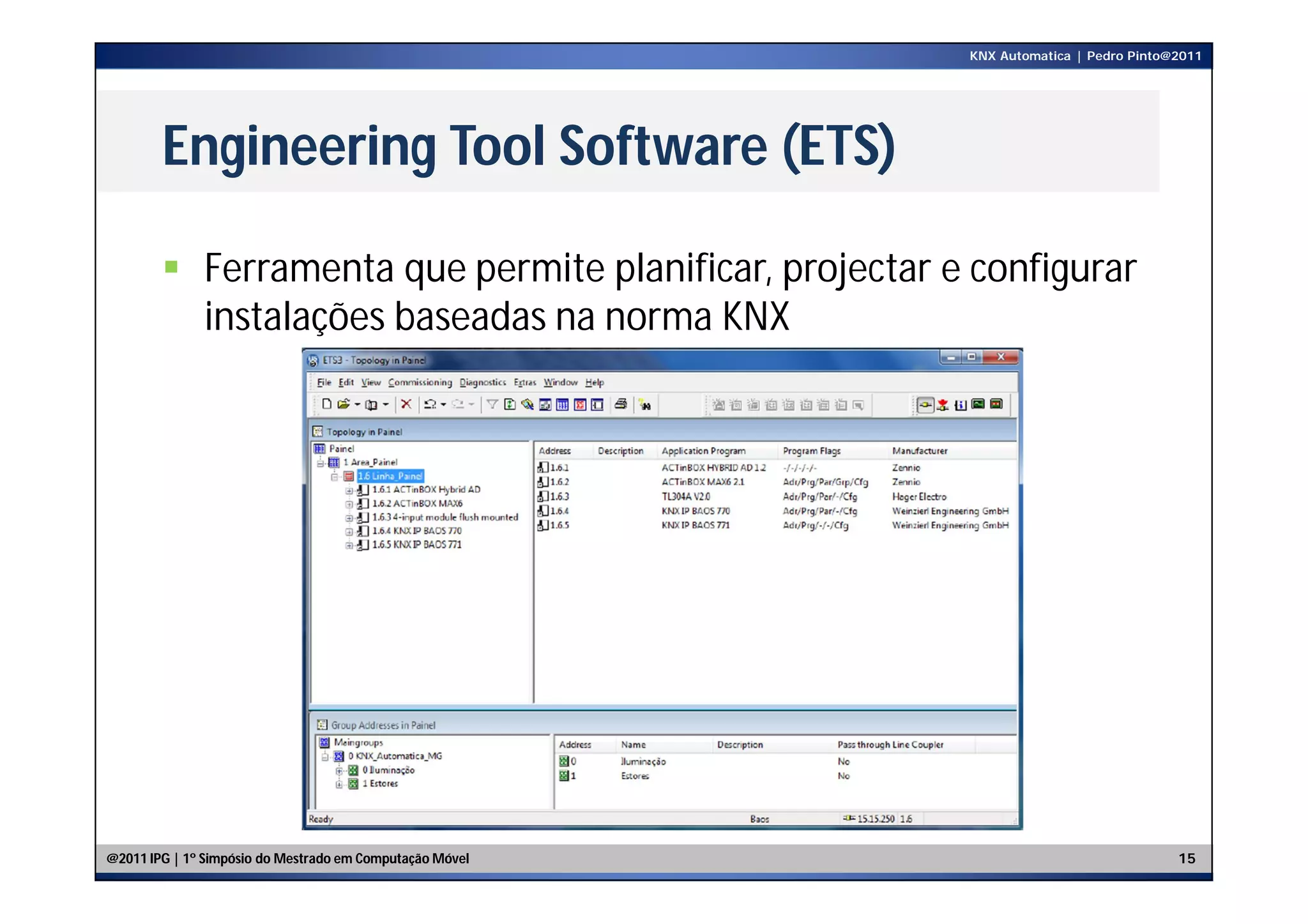Sort by Application Program column header

tap(703, 451)
